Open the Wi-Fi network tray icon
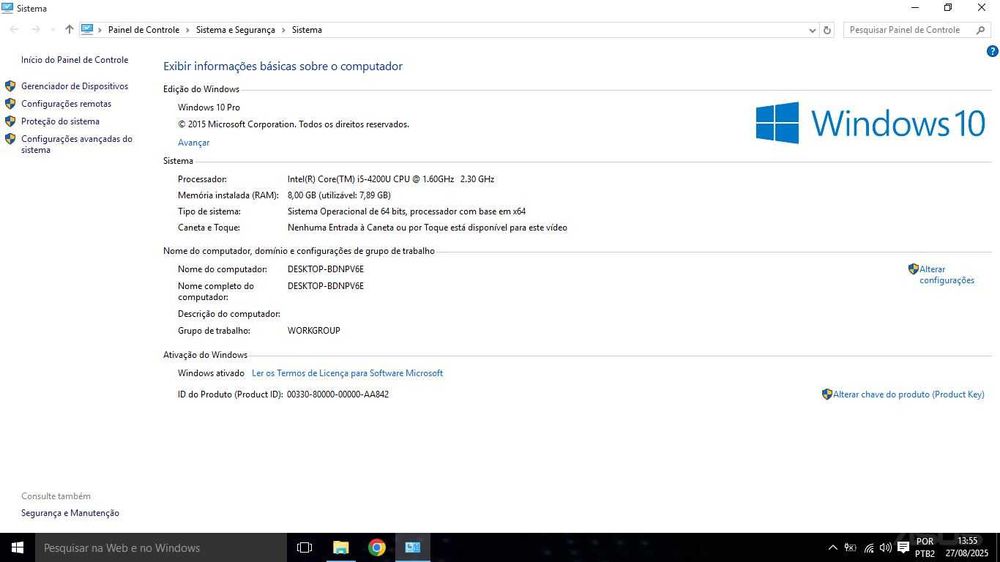1000x562 pixels. coord(869,547)
